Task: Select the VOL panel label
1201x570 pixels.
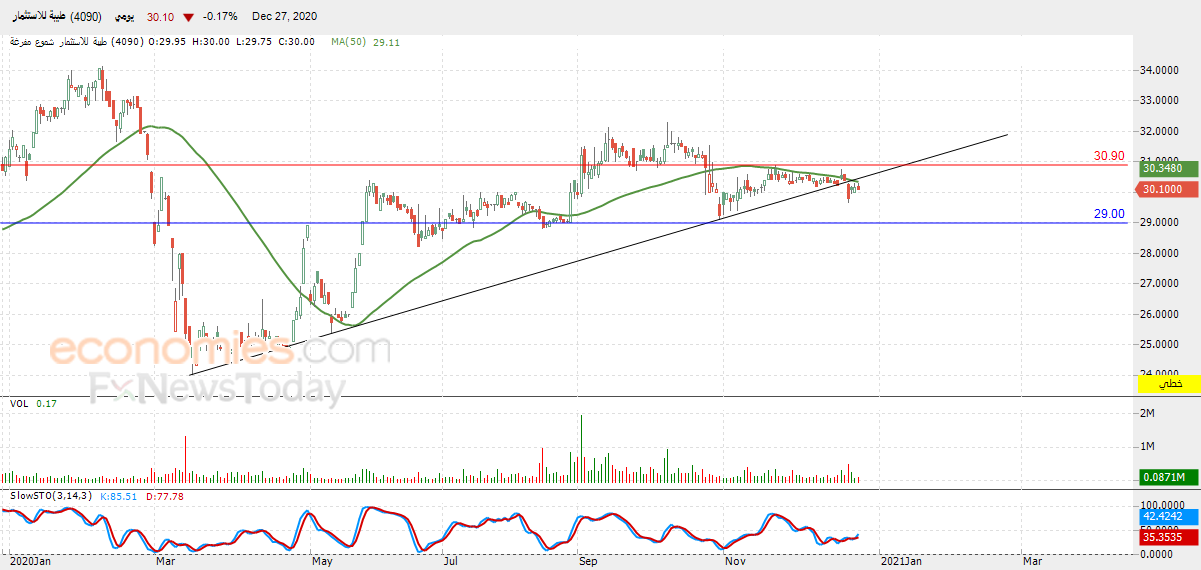Action: click(18, 403)
